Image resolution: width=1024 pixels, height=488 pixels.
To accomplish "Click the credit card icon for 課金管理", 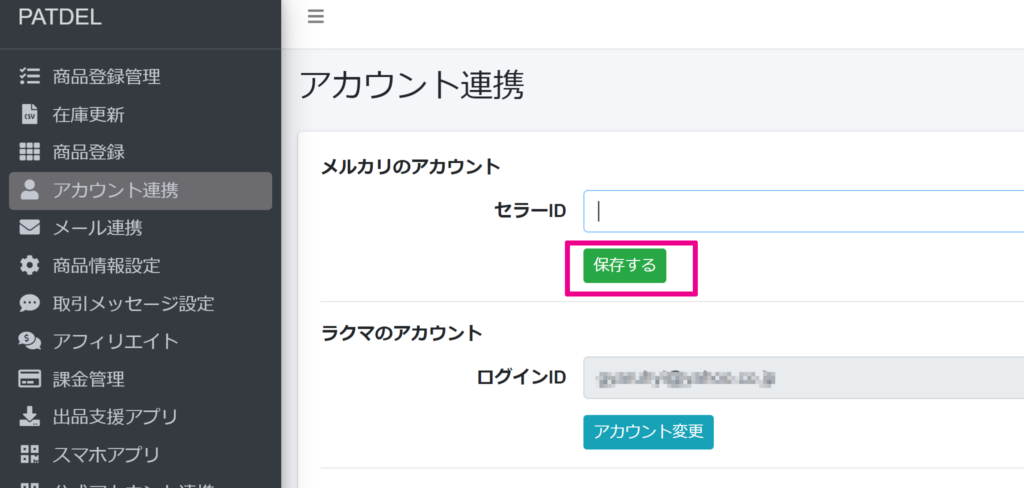I will point(30,380).
